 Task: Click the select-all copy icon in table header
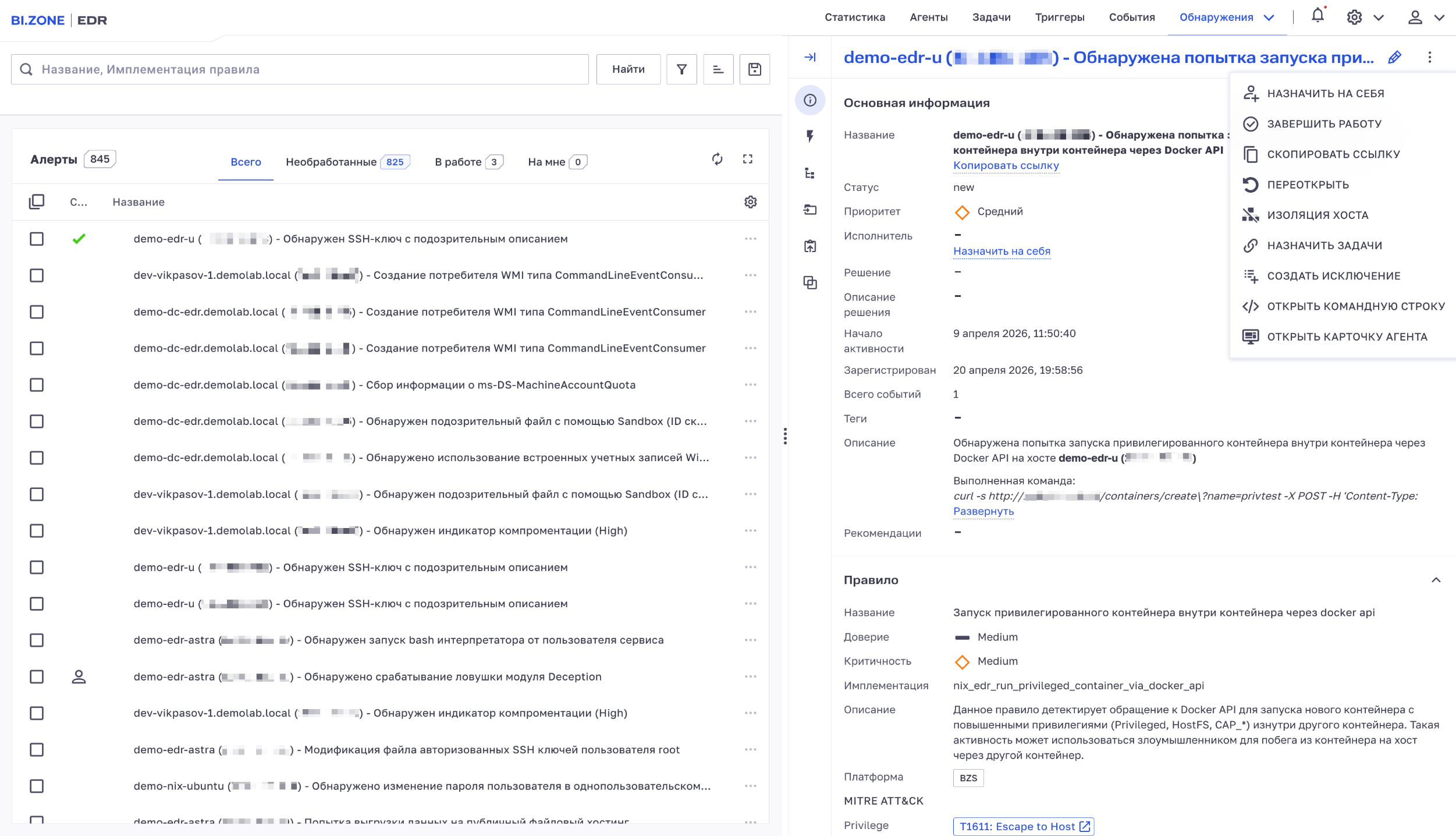[37, 202]
